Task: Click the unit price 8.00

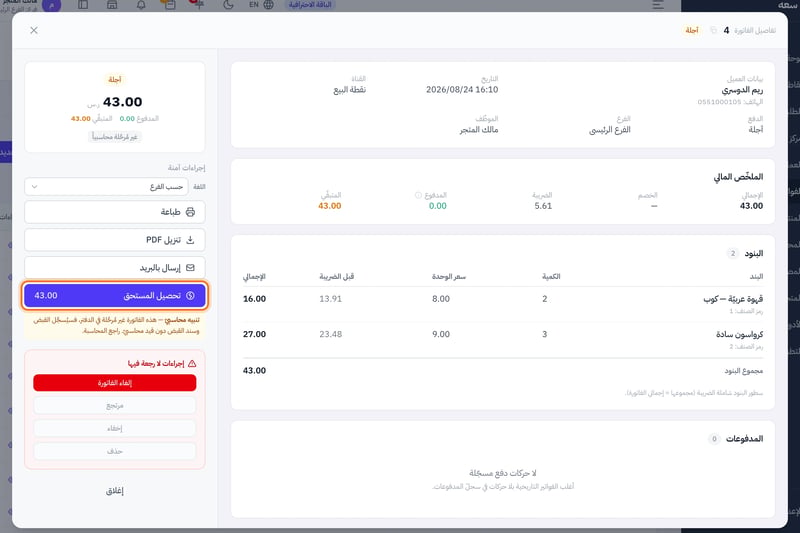Action: [441, 299]
